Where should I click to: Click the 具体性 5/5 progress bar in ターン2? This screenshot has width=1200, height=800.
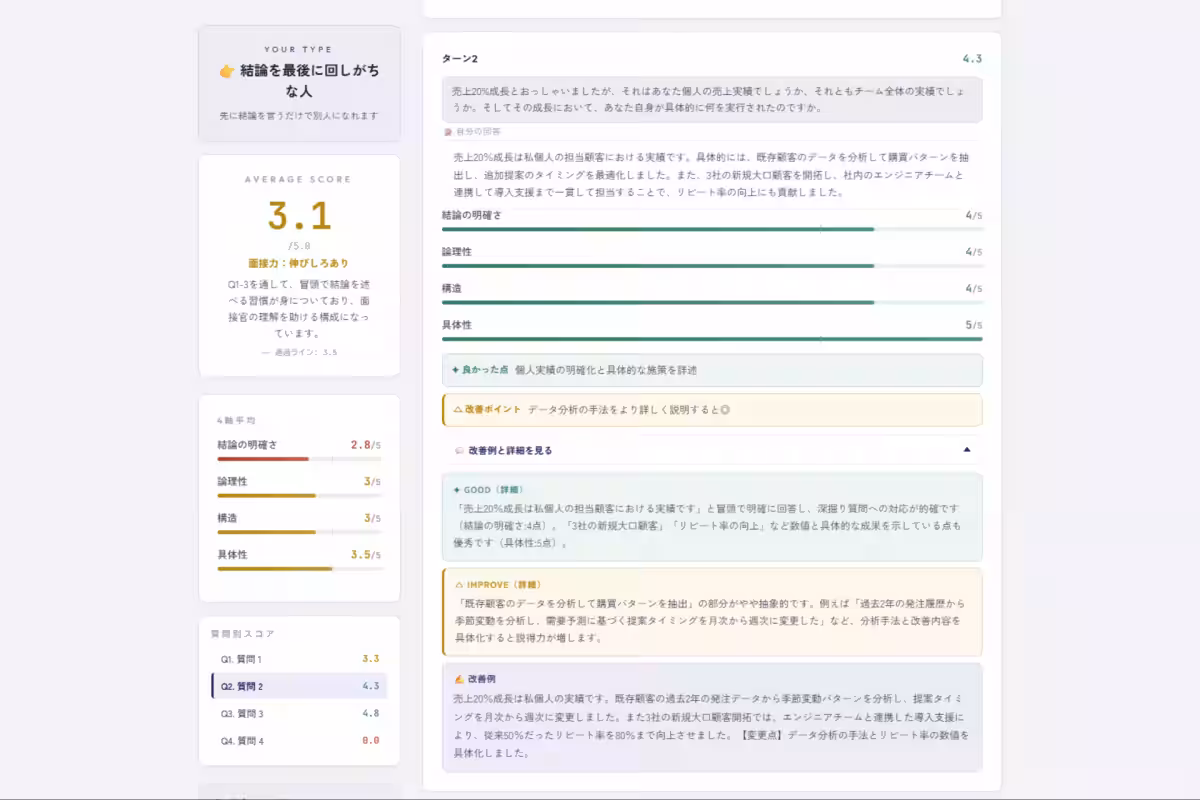pyautogui.click(x=712, y=339)
